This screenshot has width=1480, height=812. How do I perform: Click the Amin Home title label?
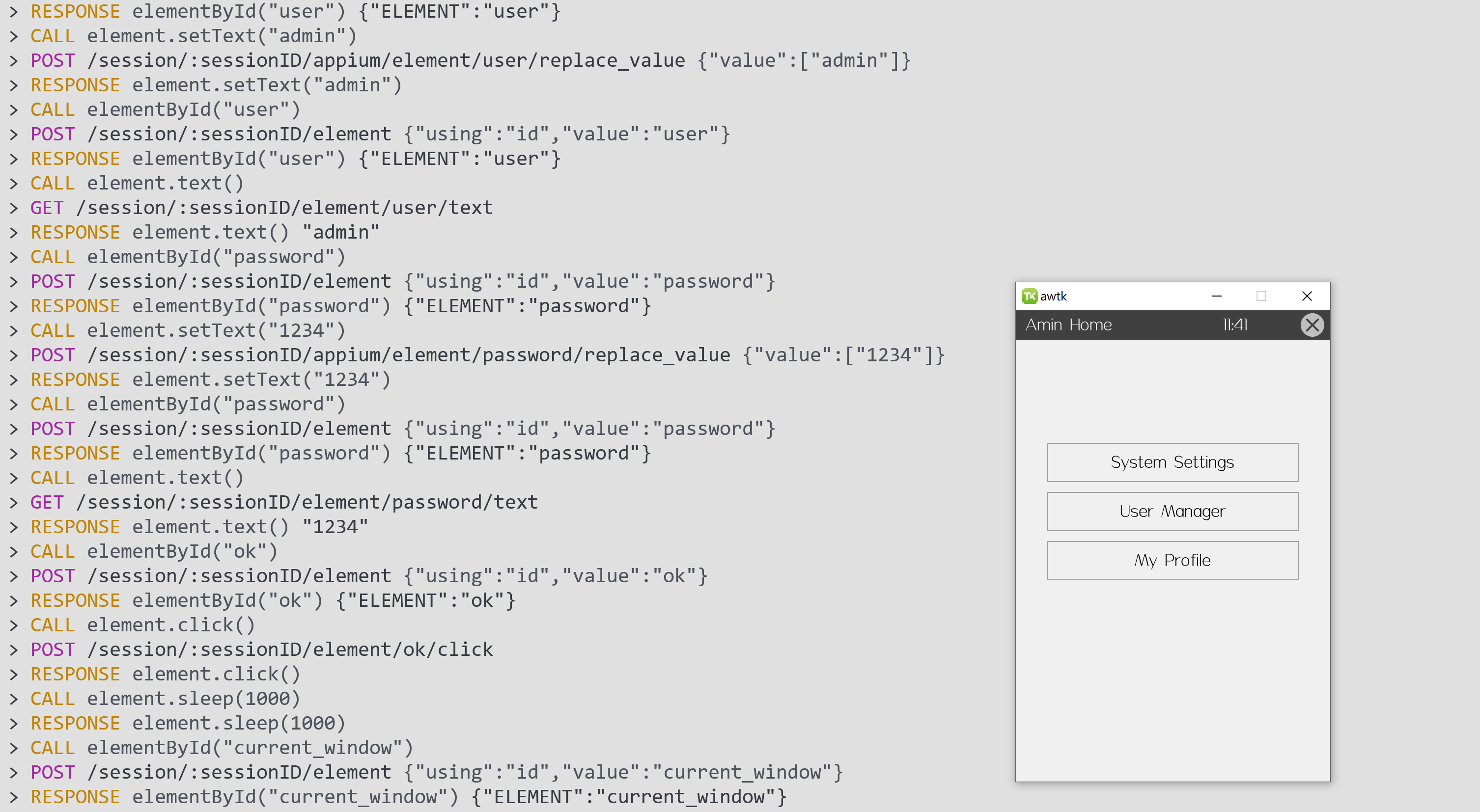pos(1069,325)
